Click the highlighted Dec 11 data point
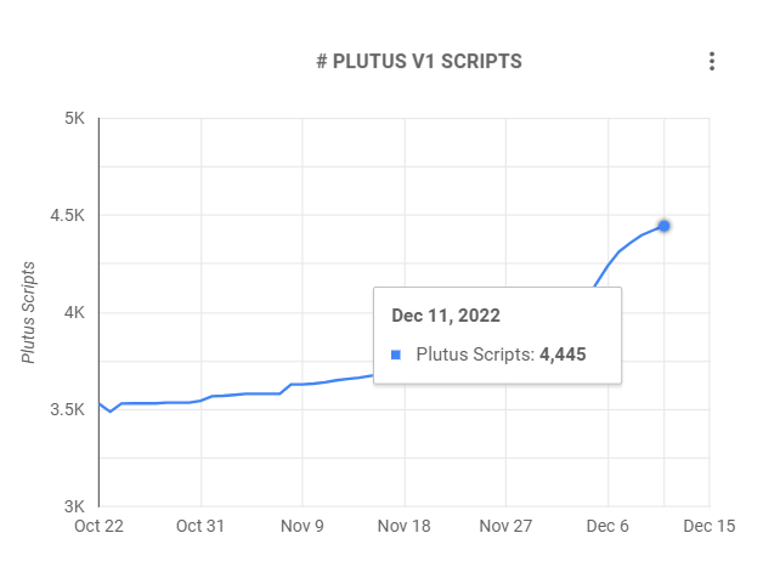Image resolution: width=780 pixels, height=567 pixels. [664, 226]
